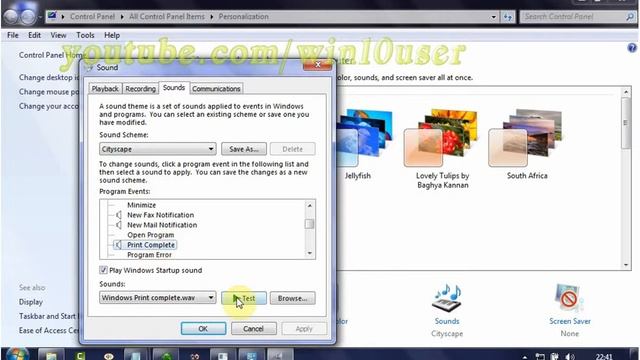
Task: Expand arrow after All Control Panel Items
Action: coord(212,17)
